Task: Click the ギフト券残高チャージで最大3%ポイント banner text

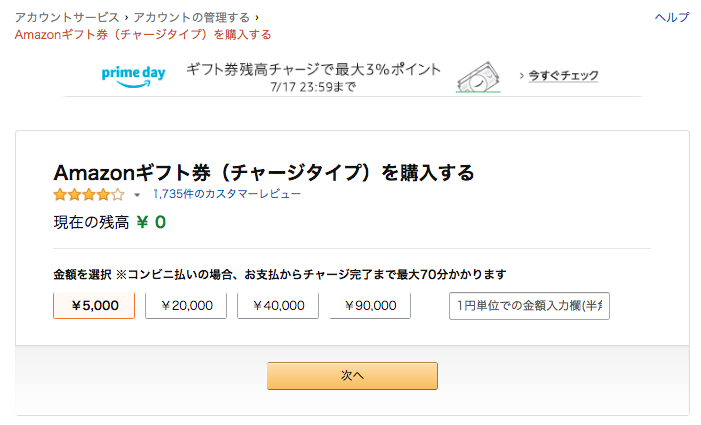Action: [313, 69]
